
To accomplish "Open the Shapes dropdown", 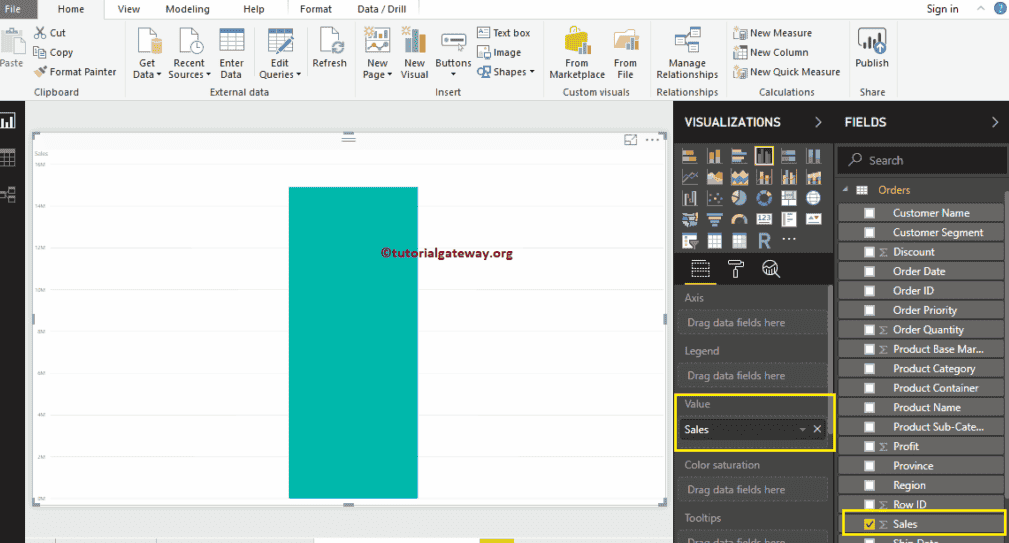I will click(x=506, y=72).
